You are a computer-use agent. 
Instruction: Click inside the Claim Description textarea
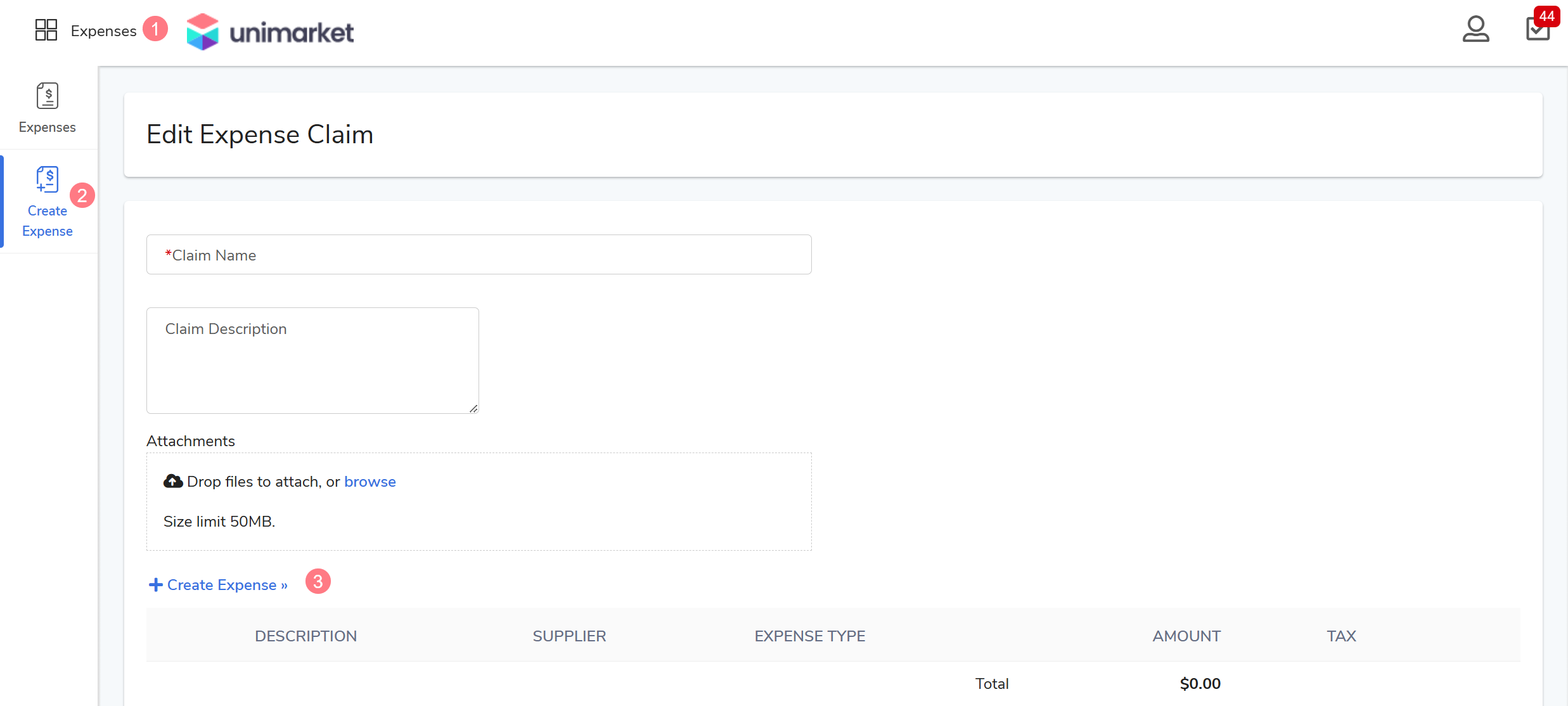click(312, 361)
